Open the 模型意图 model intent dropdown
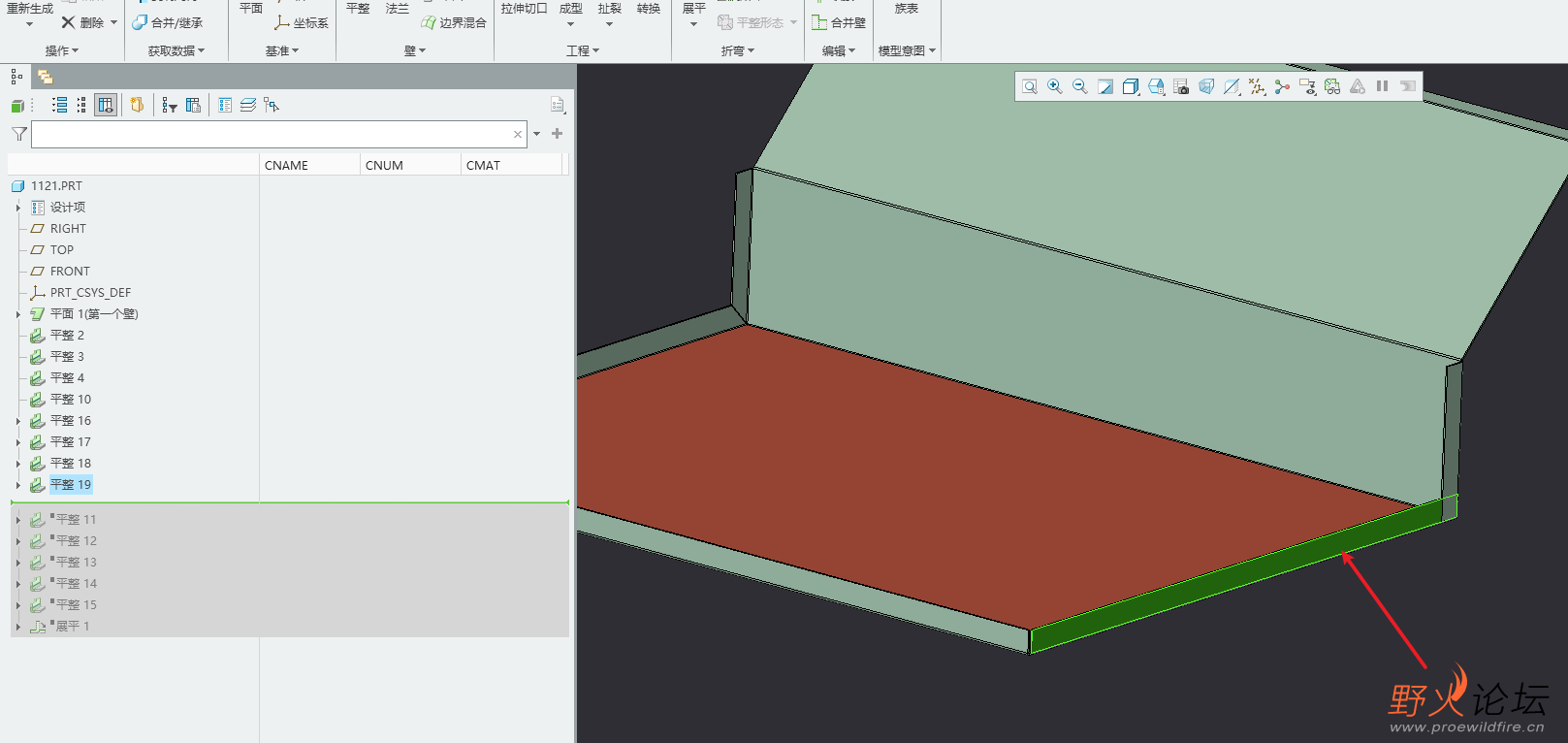Image resolution: width=1568 pixels, height=743 pixels. pyautogui.click(x=907, y=50)
